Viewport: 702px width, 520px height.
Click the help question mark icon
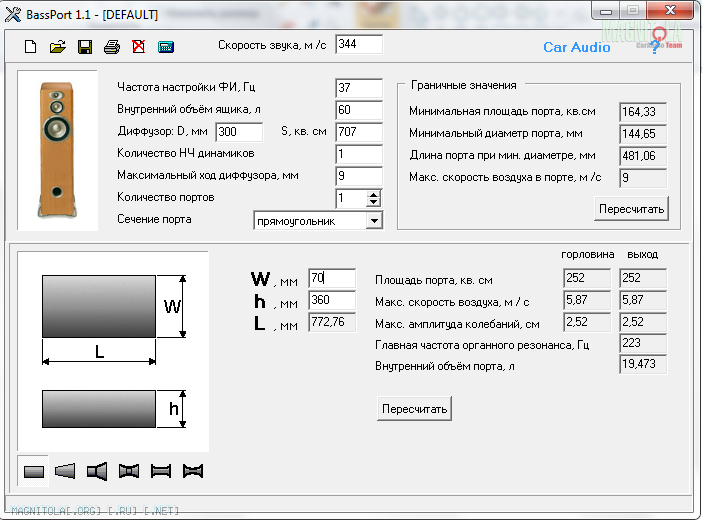(x=655, y=47)
